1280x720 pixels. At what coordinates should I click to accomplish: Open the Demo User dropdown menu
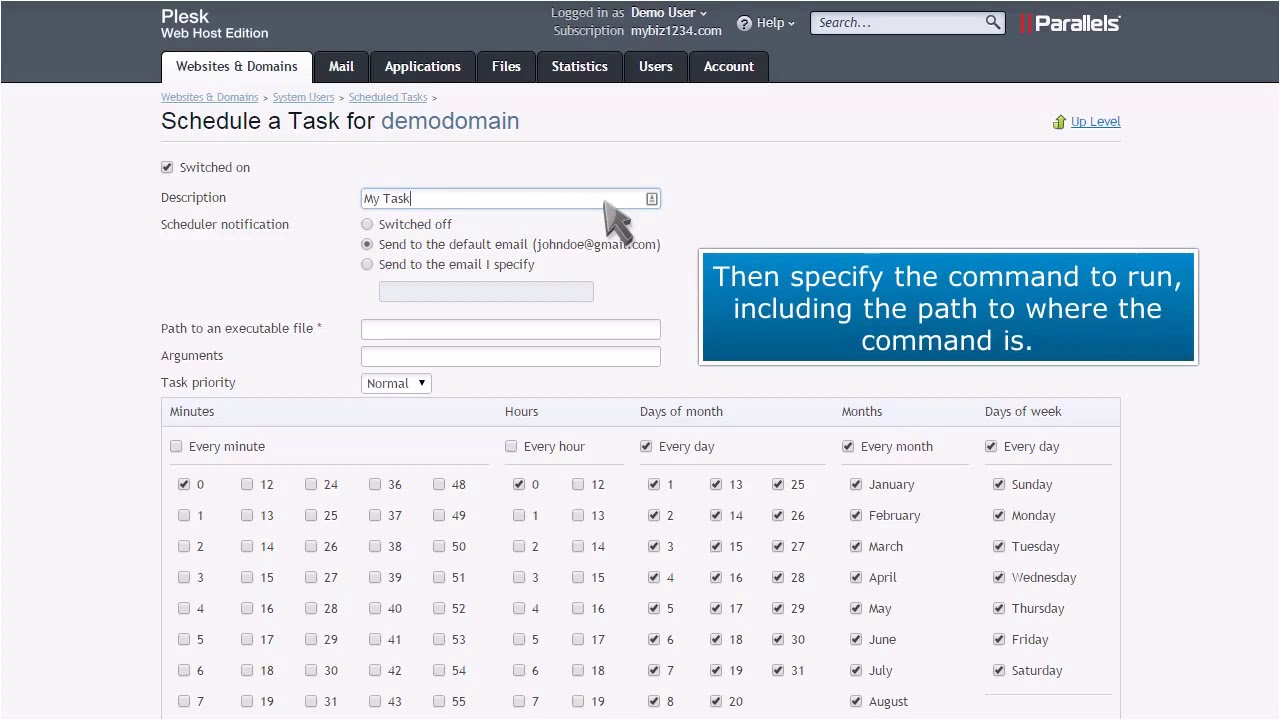coord(669,13)
